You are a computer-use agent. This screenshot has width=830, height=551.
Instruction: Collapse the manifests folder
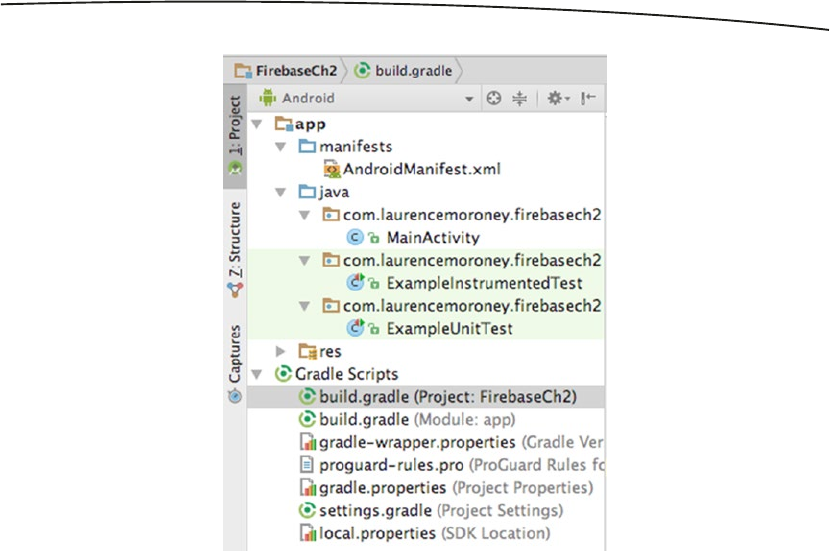(281, 147)
